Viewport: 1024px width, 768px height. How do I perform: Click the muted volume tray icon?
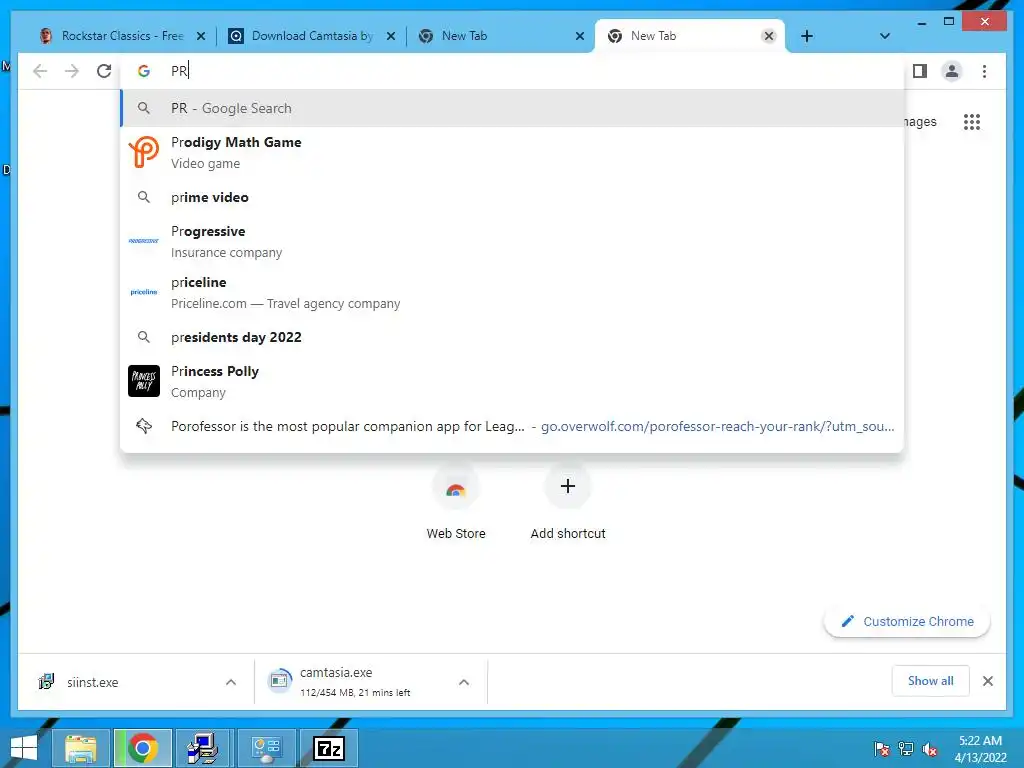pyautogui.click(x=930, y=749)
